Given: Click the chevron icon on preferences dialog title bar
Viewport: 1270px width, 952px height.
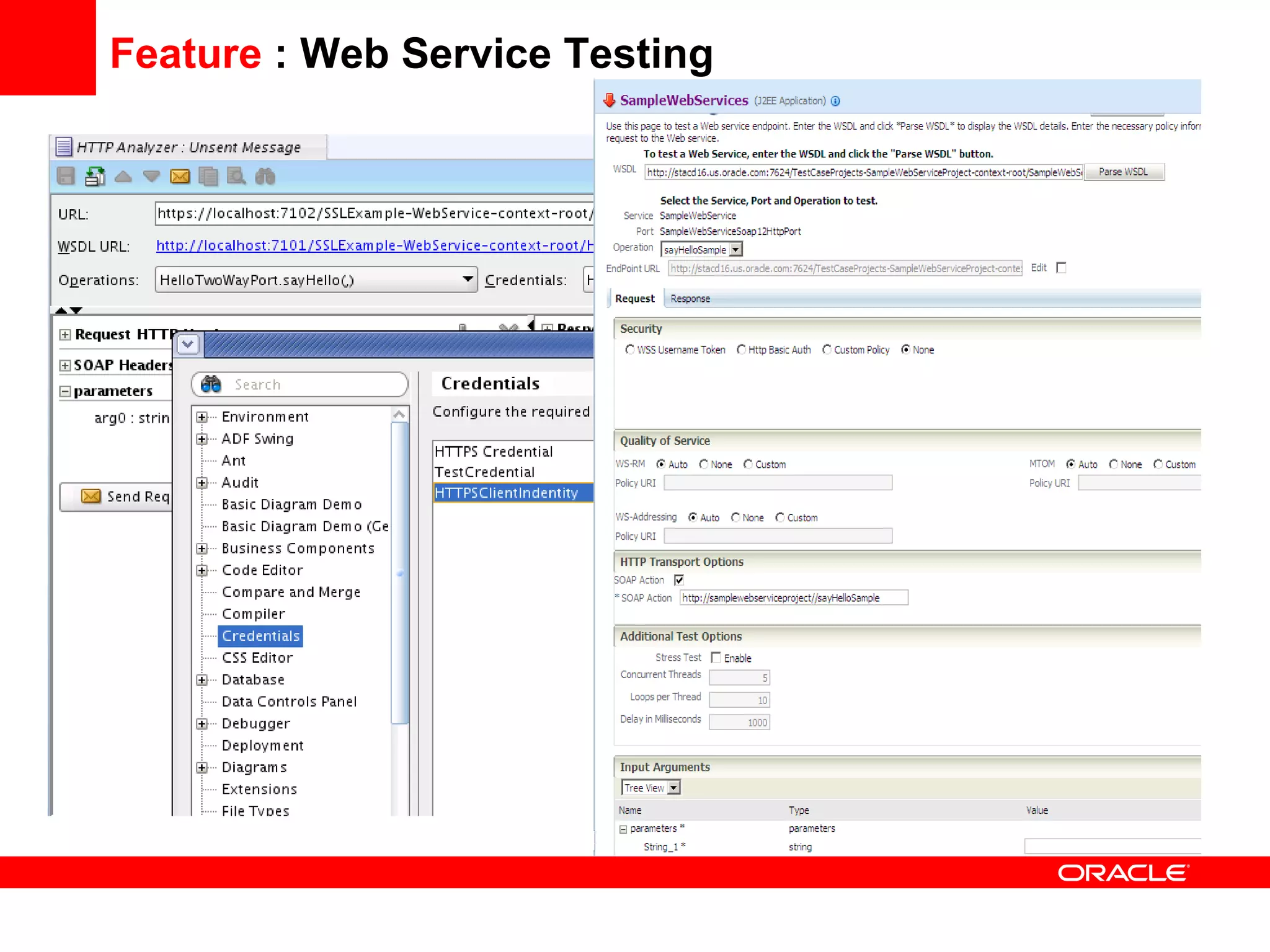Looking at the screenshot, I should point(188,344).
